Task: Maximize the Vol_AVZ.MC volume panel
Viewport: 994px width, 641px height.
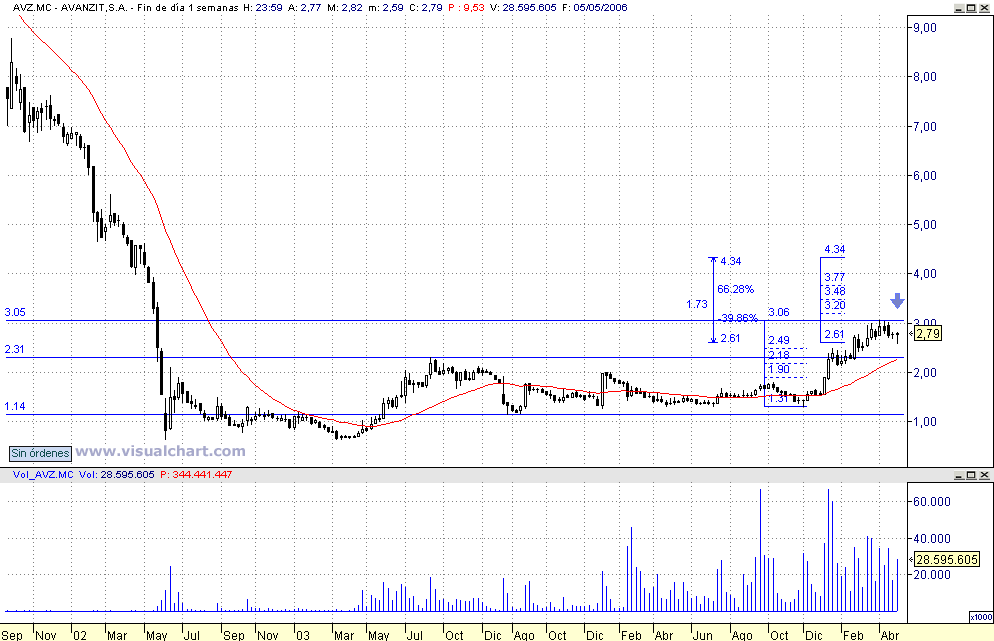Action: point(972,475)
